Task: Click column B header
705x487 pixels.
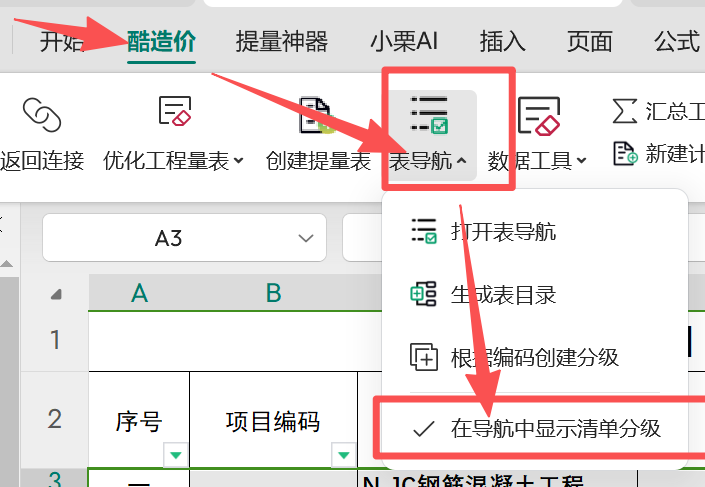Action: coord(273,293)
